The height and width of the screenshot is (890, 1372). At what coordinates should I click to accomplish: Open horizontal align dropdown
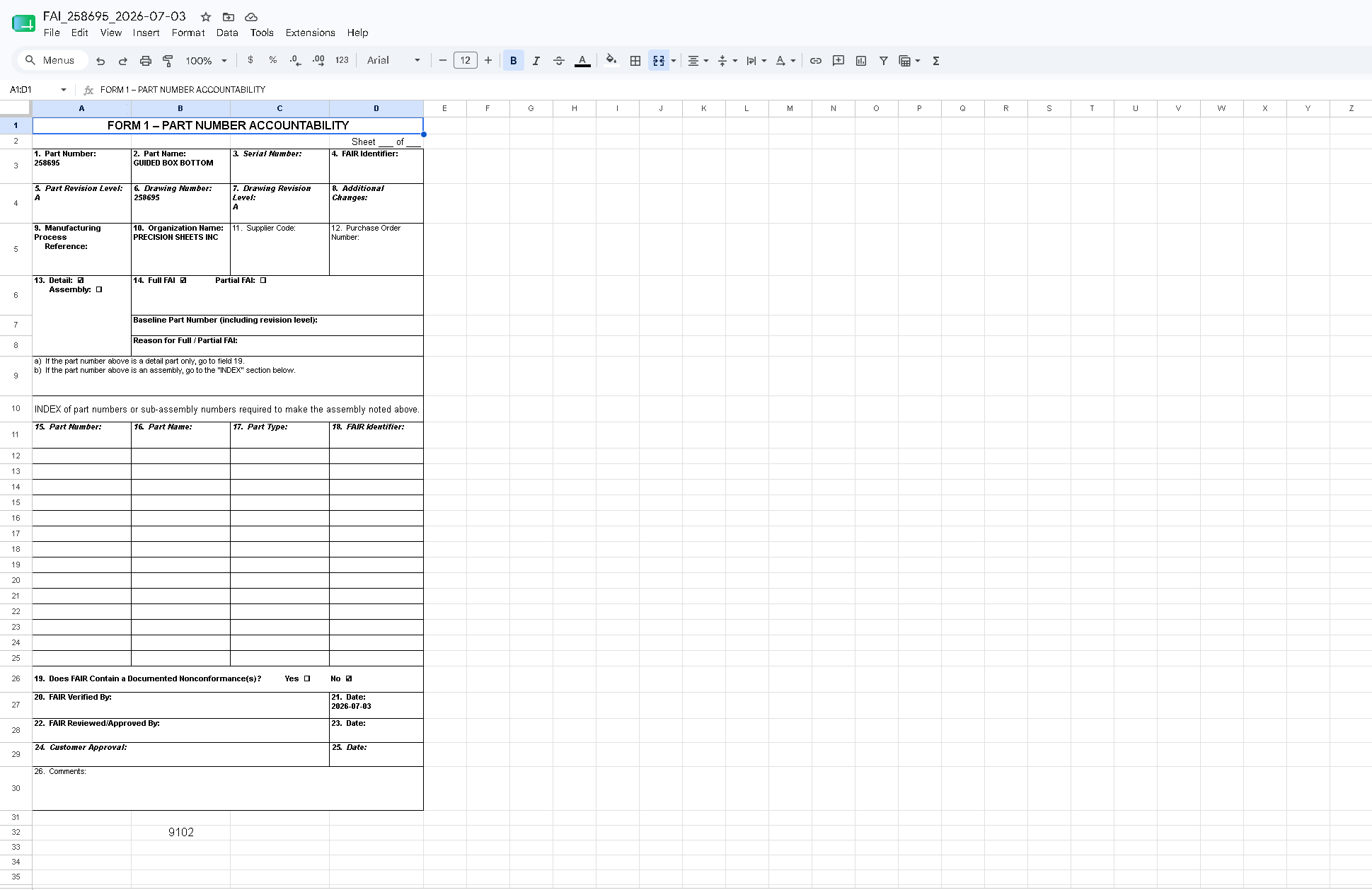pos(698,61)
